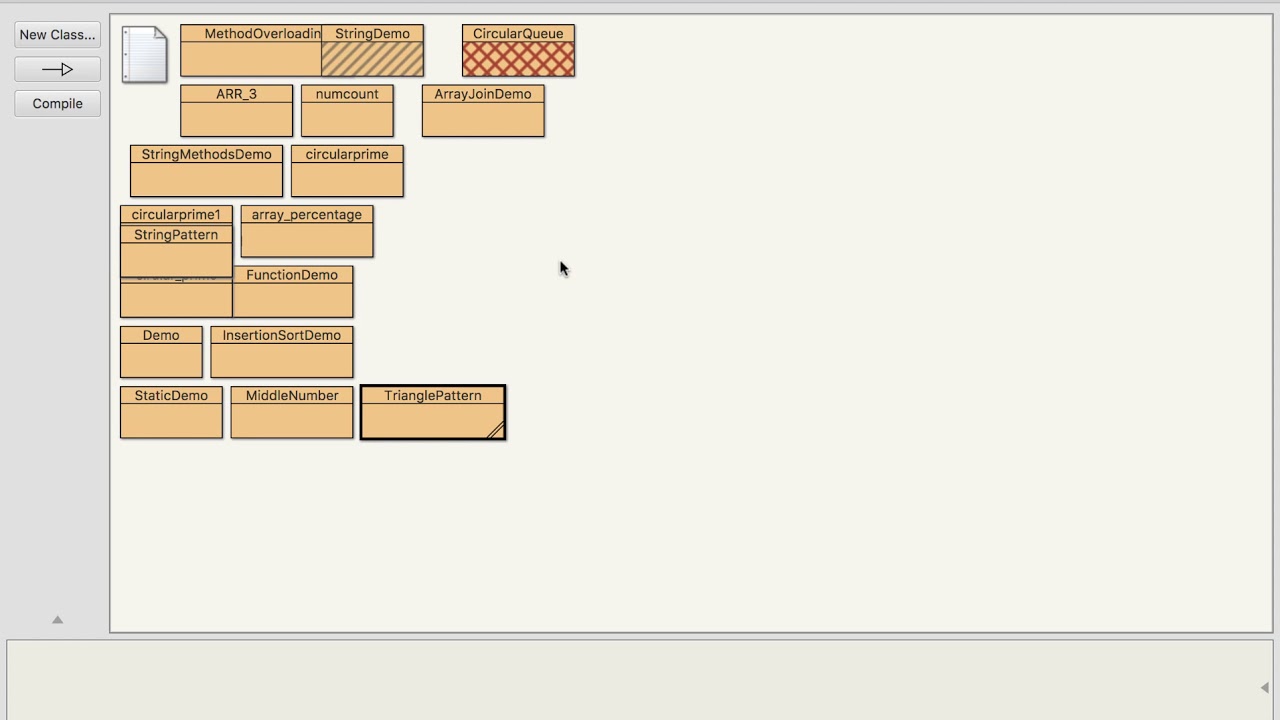Screen dimensions: 1280x720
Task: Click the object bench collapse arrow
Action: pos(1264,687)
